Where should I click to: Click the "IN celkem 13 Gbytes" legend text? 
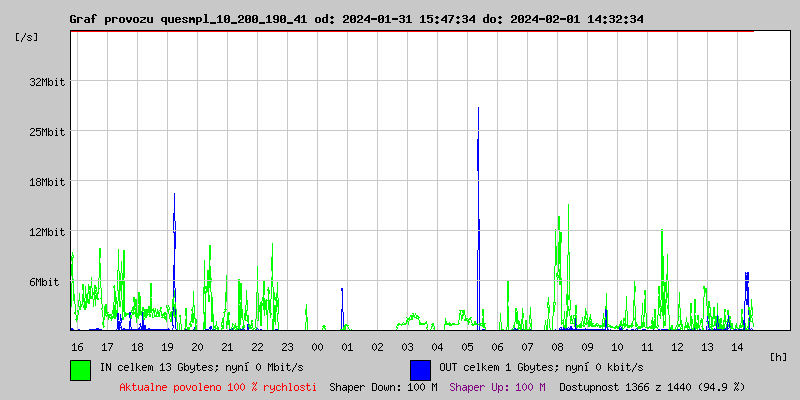(x=159, y=367)
